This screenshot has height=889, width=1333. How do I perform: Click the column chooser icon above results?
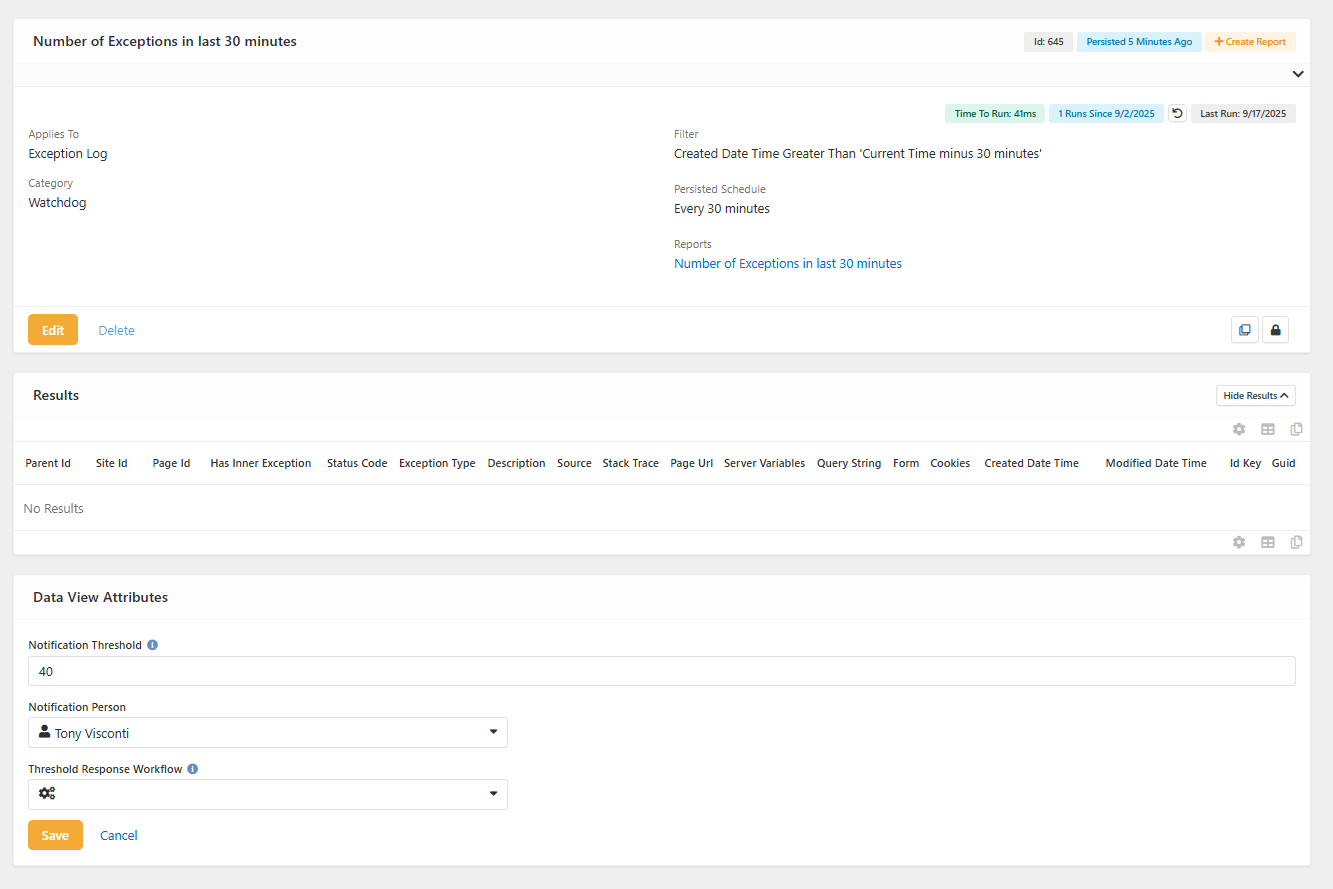point(1268,429)
